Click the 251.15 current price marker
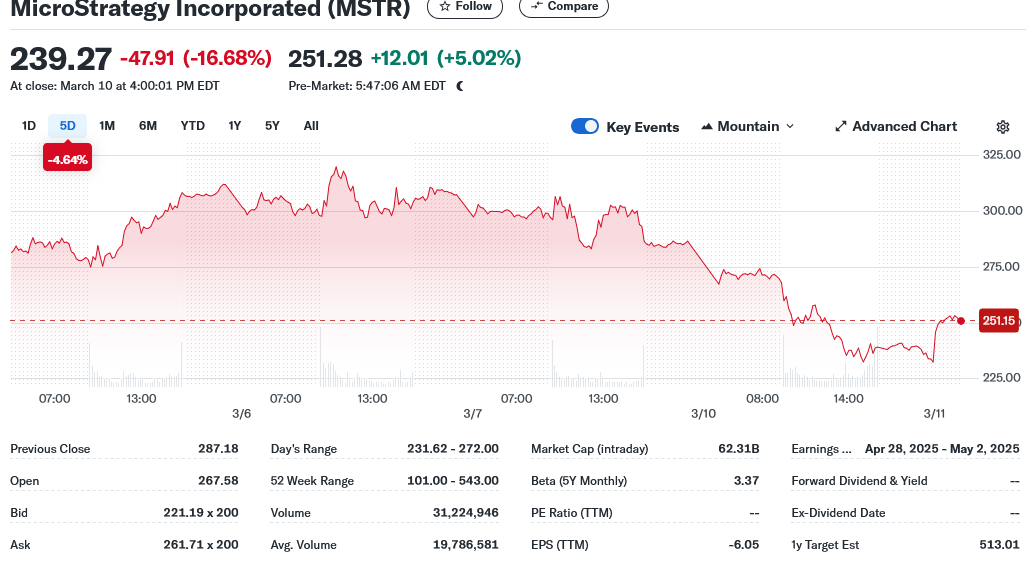Image resolution: width=1032 pixels, height=566 pixels. [998, 321]
